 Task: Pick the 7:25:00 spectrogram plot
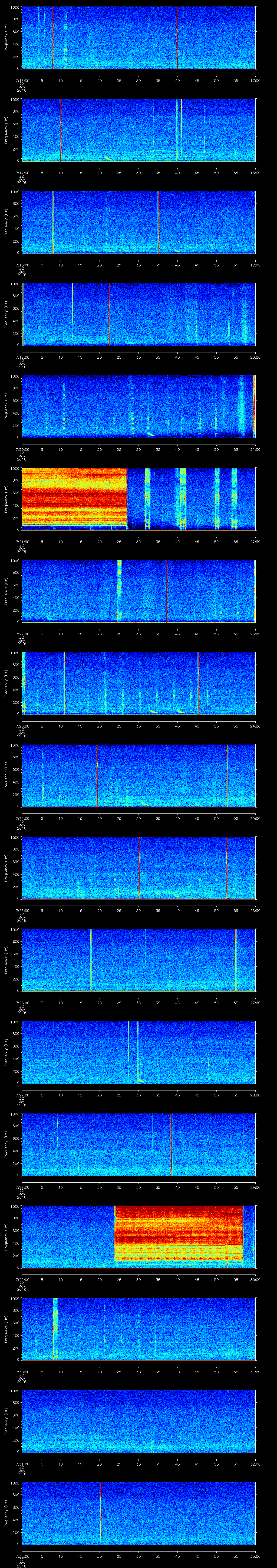(139, 868)
